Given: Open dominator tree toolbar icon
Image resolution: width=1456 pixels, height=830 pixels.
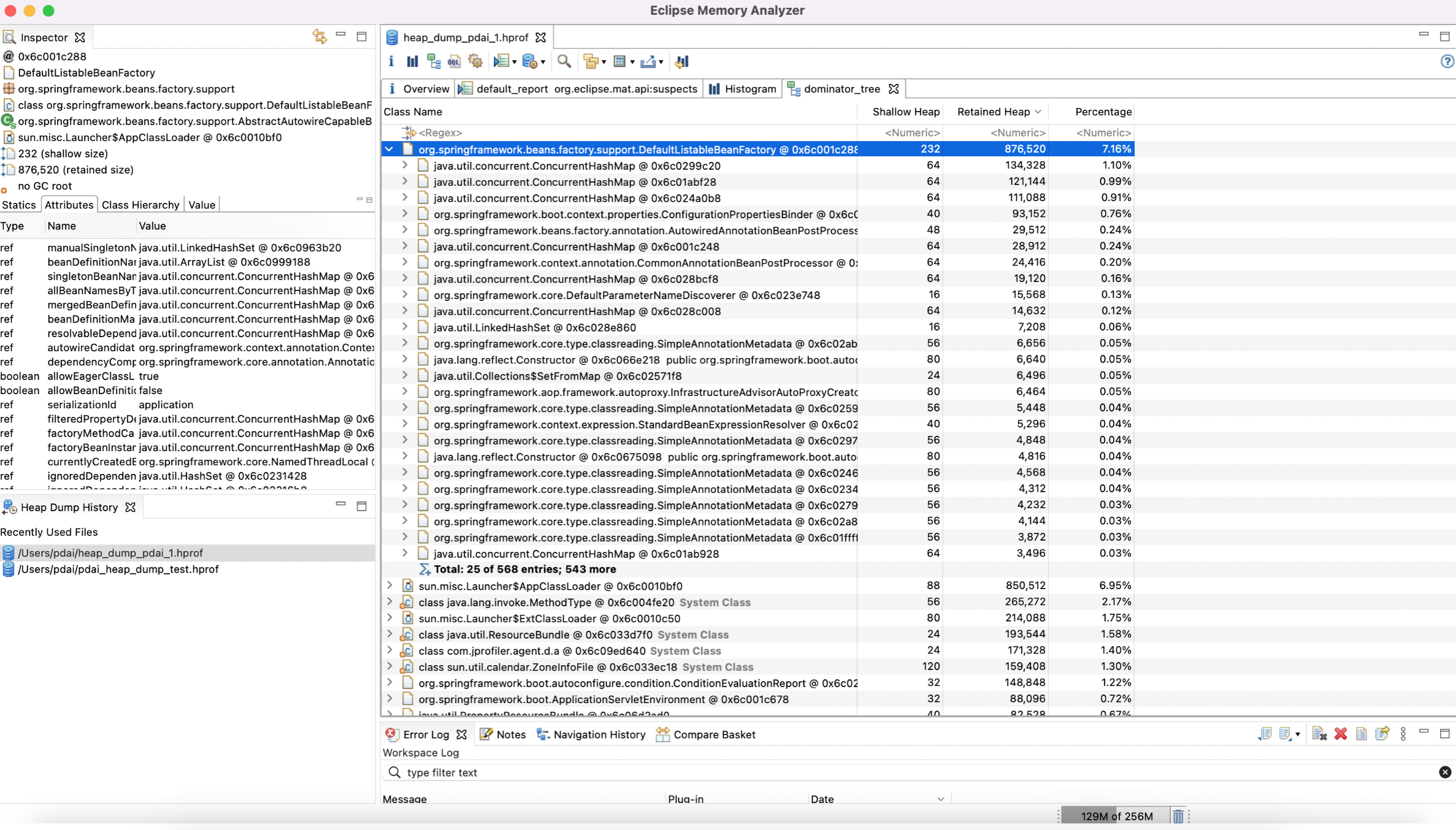Looking at the screenshot, I should point(434,61).
